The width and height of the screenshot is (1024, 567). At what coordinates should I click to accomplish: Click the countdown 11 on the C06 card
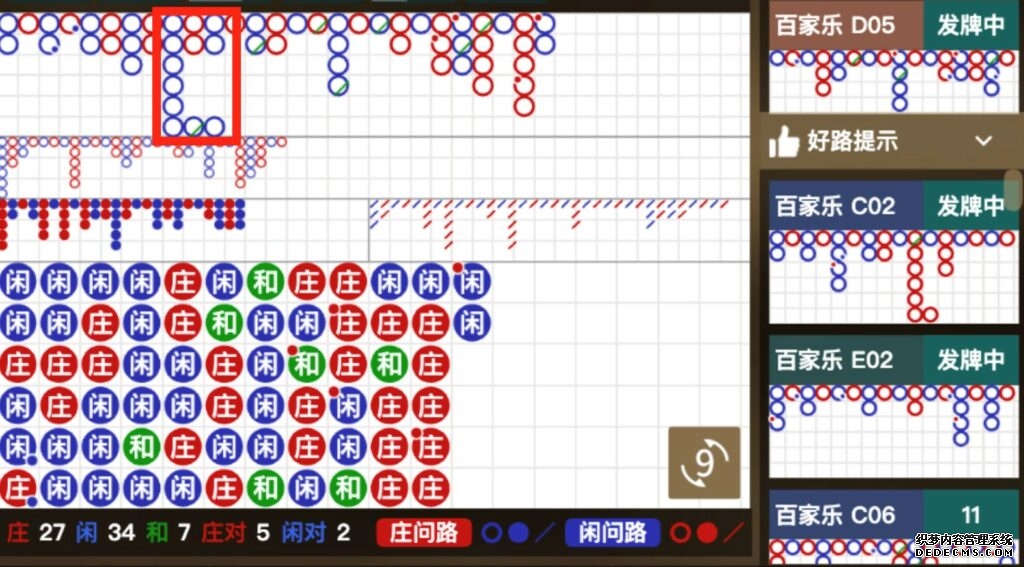970,515
